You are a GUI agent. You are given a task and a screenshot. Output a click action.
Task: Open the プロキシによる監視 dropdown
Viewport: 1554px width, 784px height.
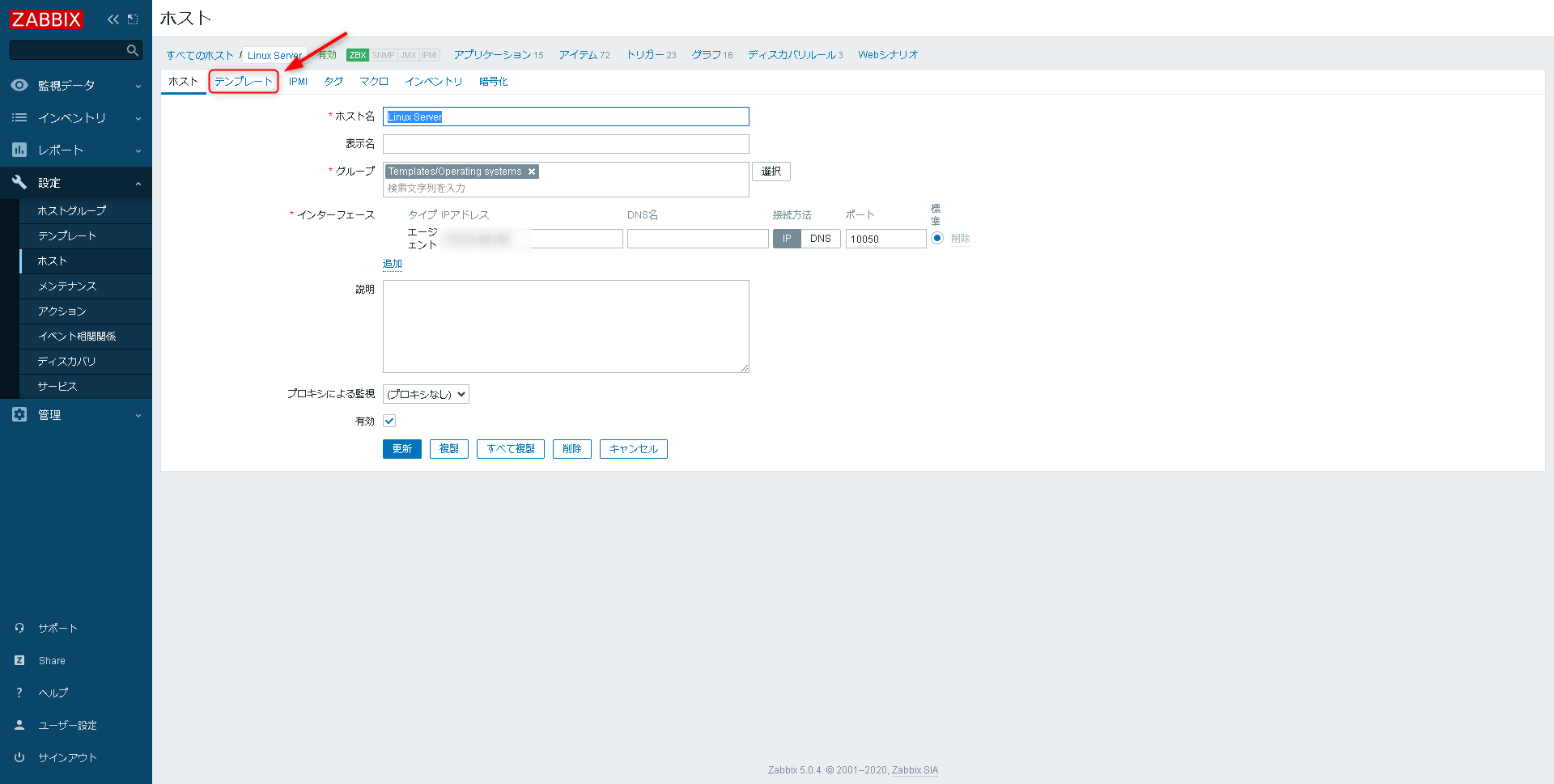[426, 394]
